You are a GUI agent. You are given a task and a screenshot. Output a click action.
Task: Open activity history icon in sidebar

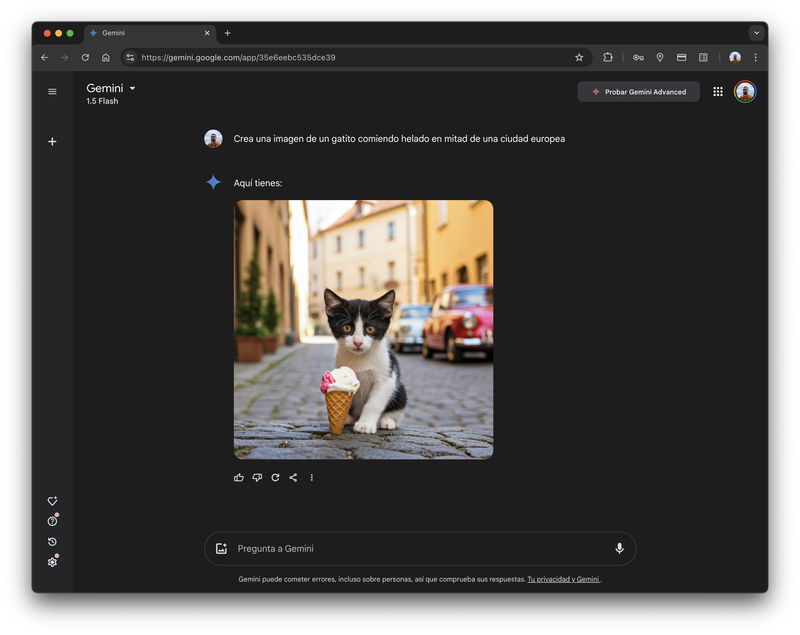(52, 542)
